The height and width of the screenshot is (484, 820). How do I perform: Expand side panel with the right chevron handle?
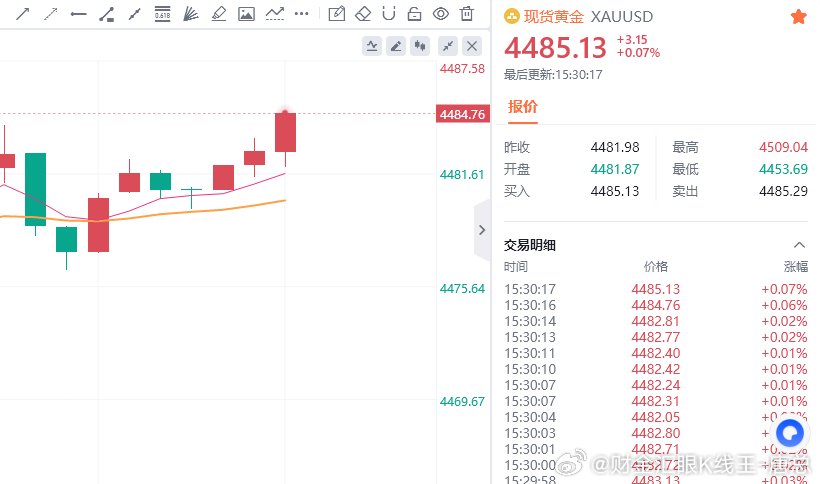[482, 230]
